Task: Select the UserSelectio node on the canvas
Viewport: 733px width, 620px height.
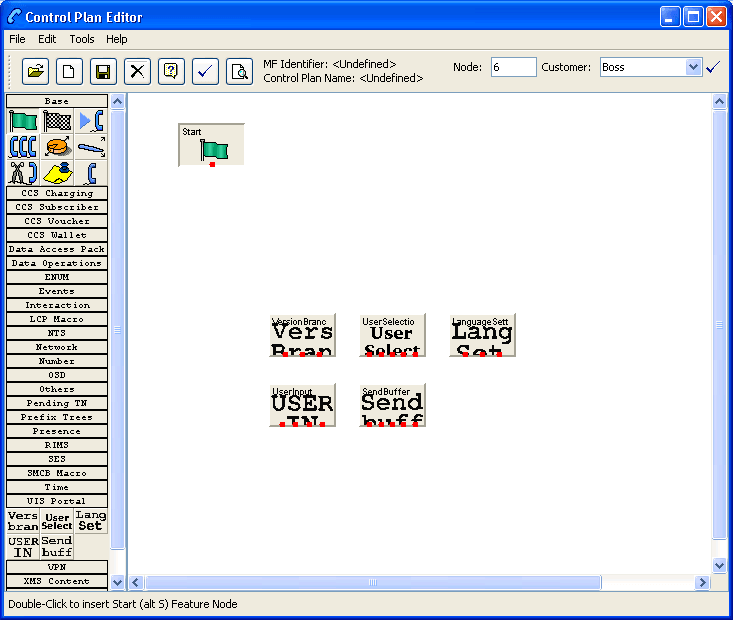Action: pos(392,335)
